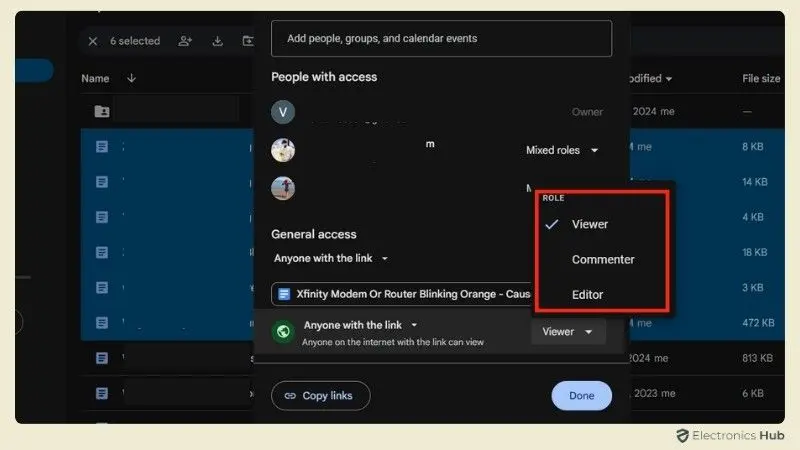Screen dimensions: 800x450
Task: Select the document icon in the 8 KB row
Action: [102, 146]
